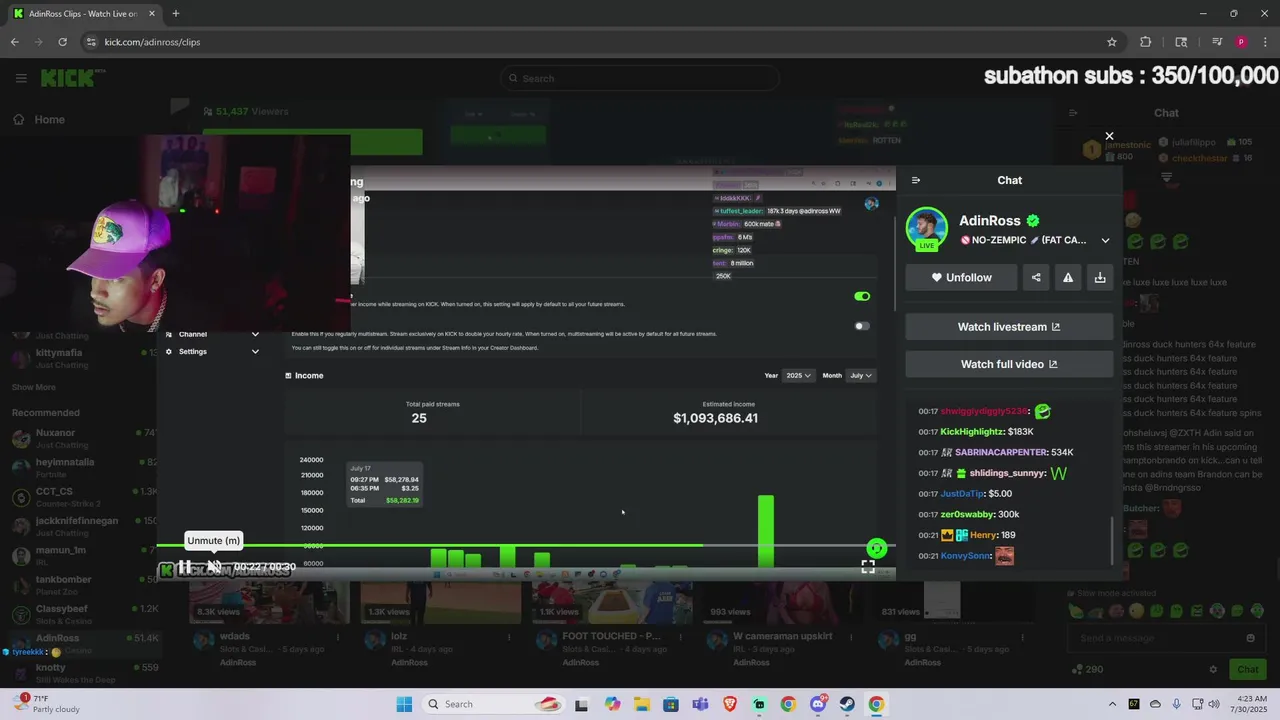
Task: Go back with the browser back arrow
Action: 14,42
